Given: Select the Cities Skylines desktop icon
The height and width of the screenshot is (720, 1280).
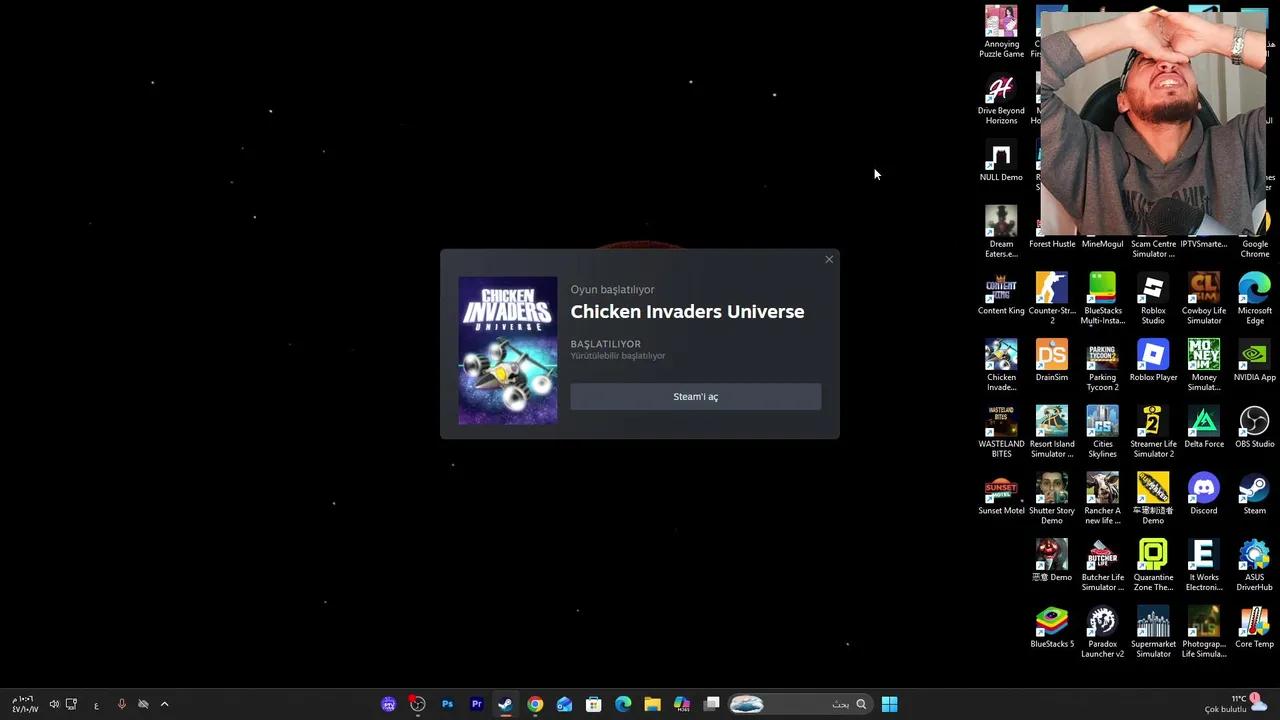Looking at the screenshot, I should (x=1102, y=432).
